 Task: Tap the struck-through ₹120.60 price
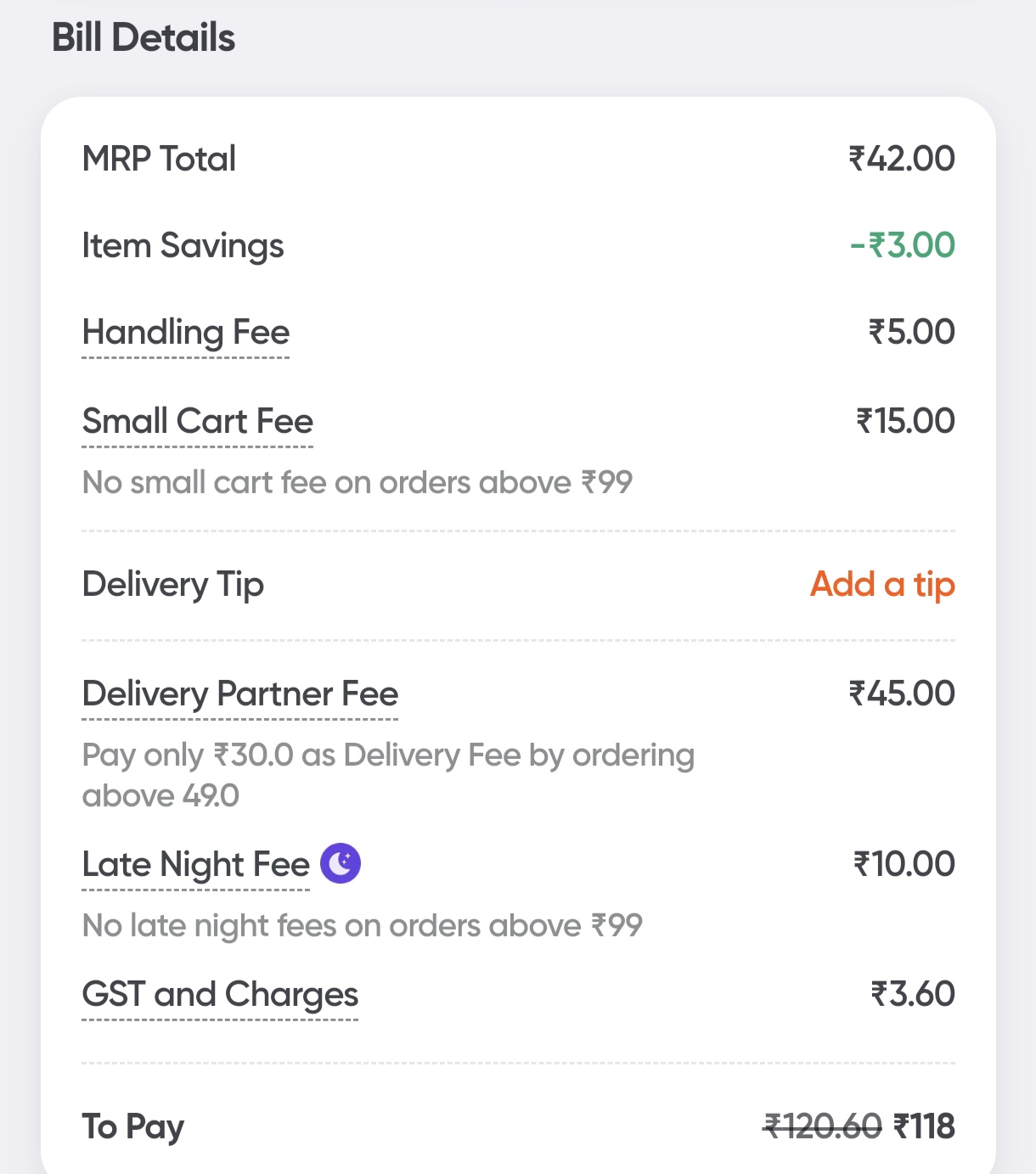pyautogui.click(x=822, y=1127)
